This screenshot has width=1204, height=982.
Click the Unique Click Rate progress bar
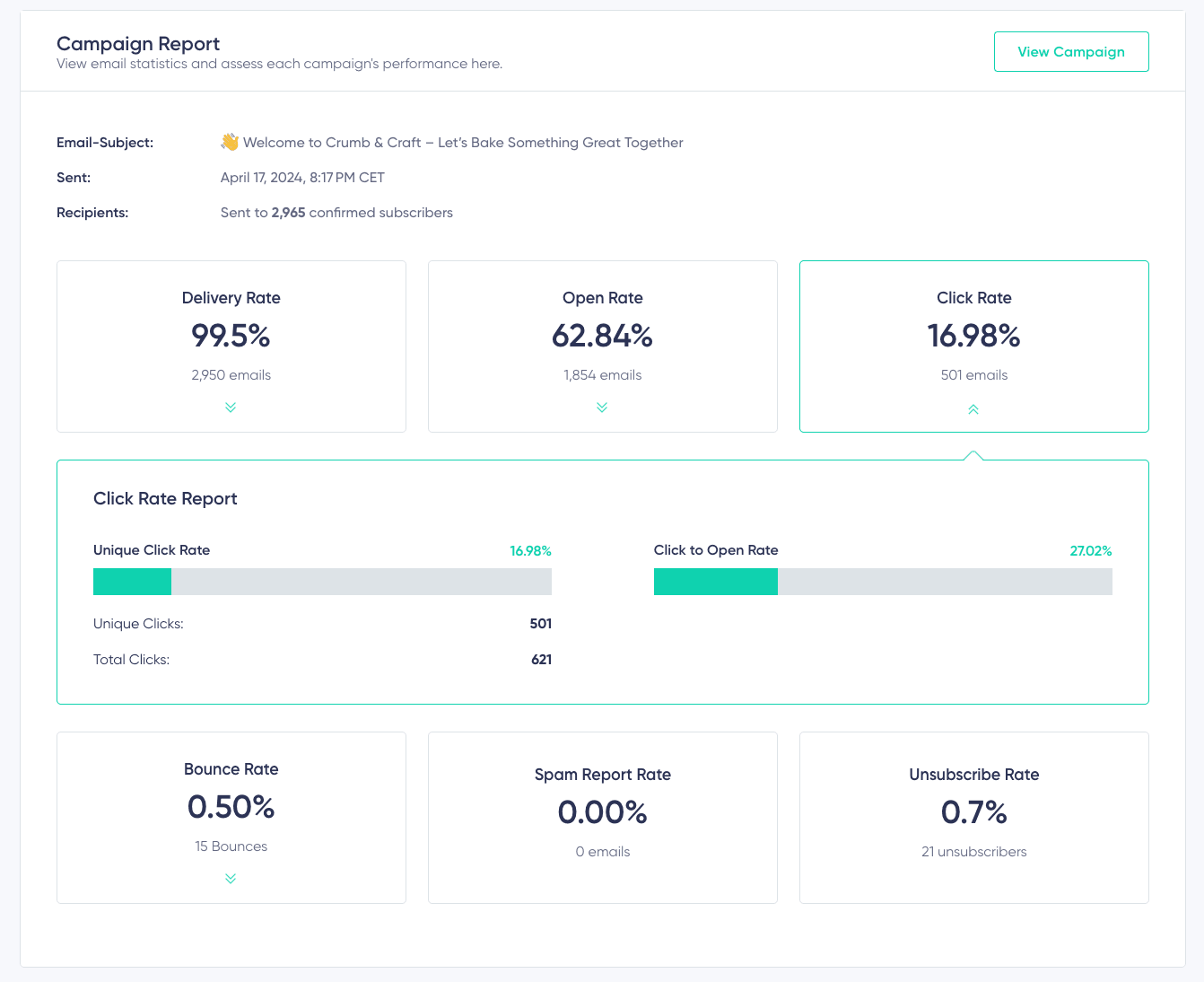pos(322,582)
